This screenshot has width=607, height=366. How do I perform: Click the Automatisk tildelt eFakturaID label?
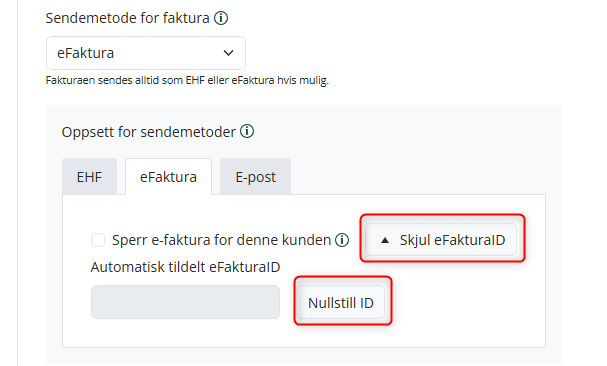tap(185, 267)
